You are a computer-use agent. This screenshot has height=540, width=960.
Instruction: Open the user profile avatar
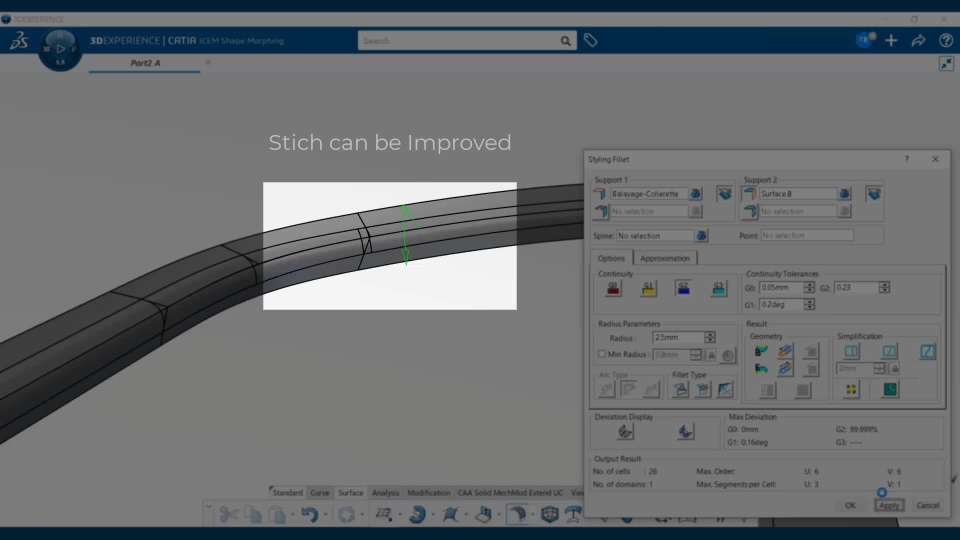[864, 40]
